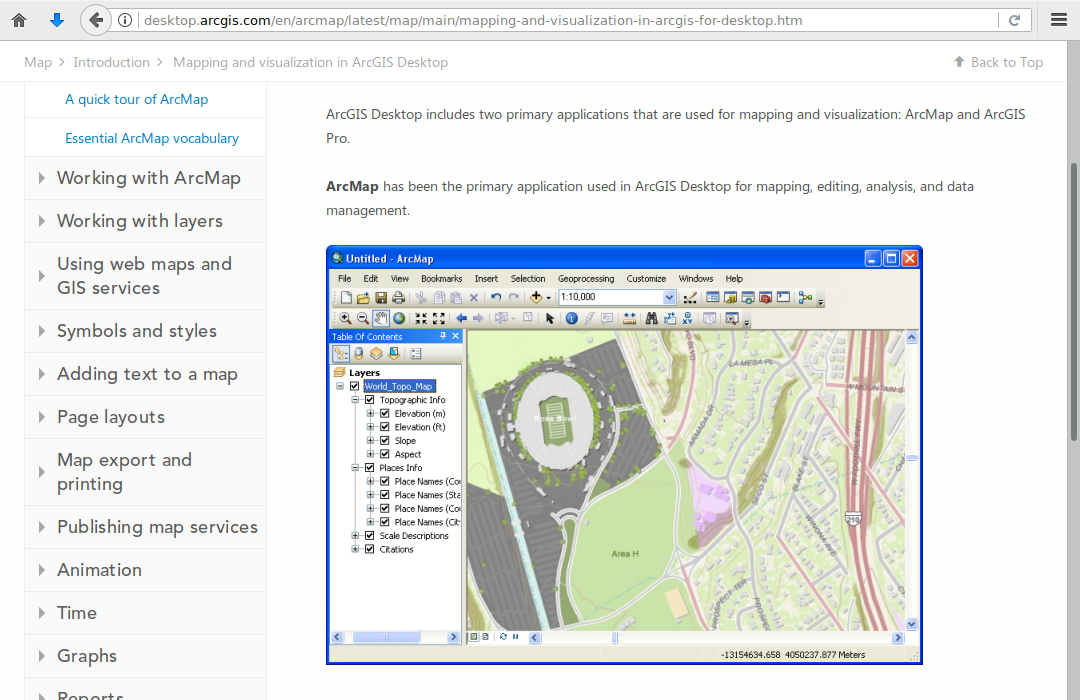The image size is (1080, 700).
Task: Open ArcMap Bookmarks menu
Action: pos(442,278)
